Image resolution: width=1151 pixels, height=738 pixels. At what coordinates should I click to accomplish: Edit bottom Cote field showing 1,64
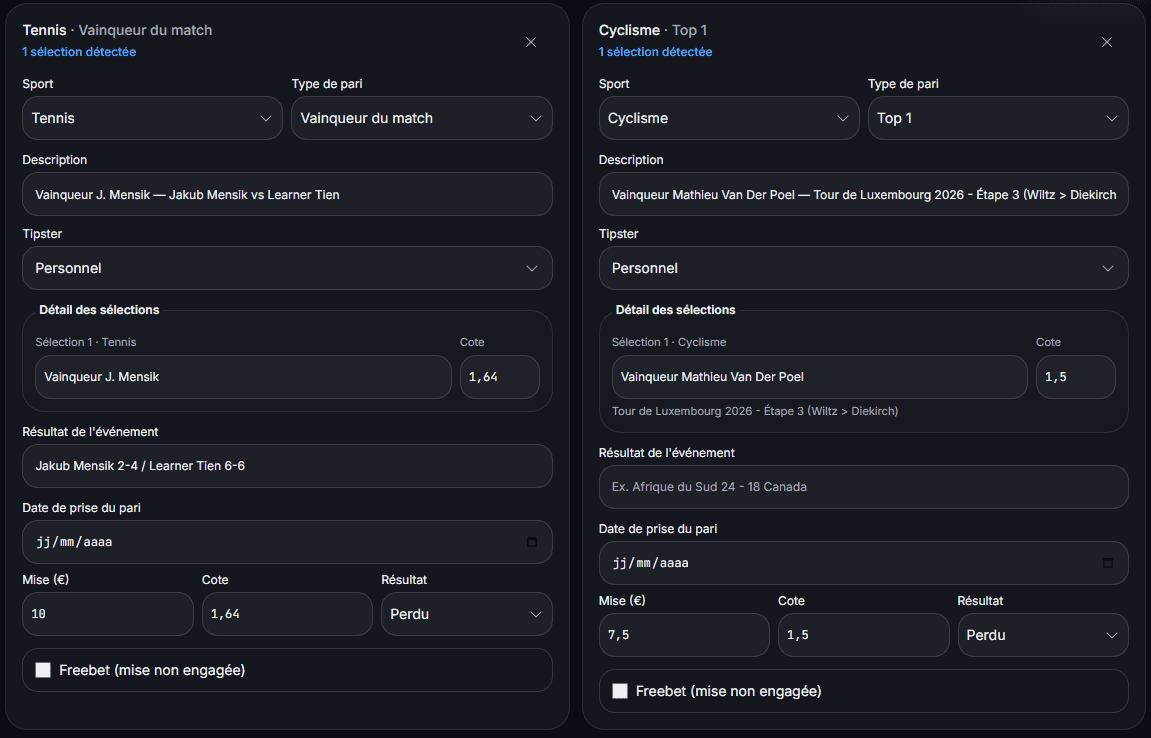point(287,614)
